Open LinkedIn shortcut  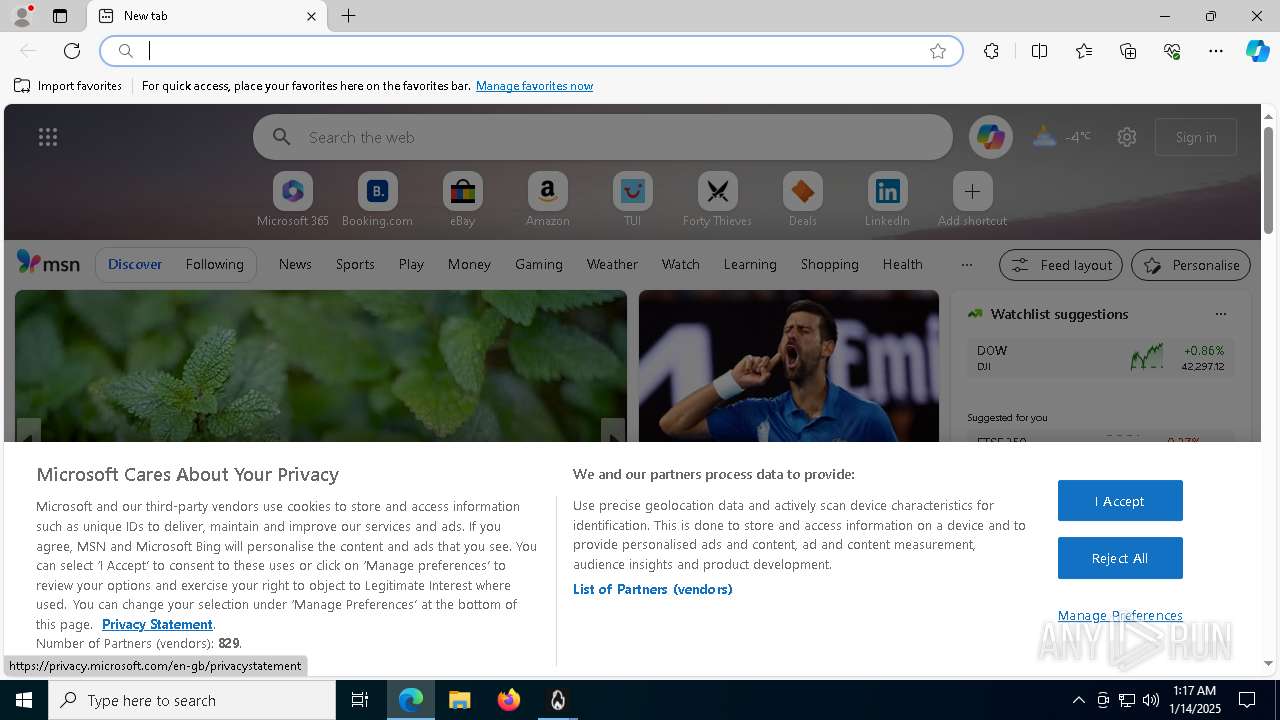pos(887,200)
